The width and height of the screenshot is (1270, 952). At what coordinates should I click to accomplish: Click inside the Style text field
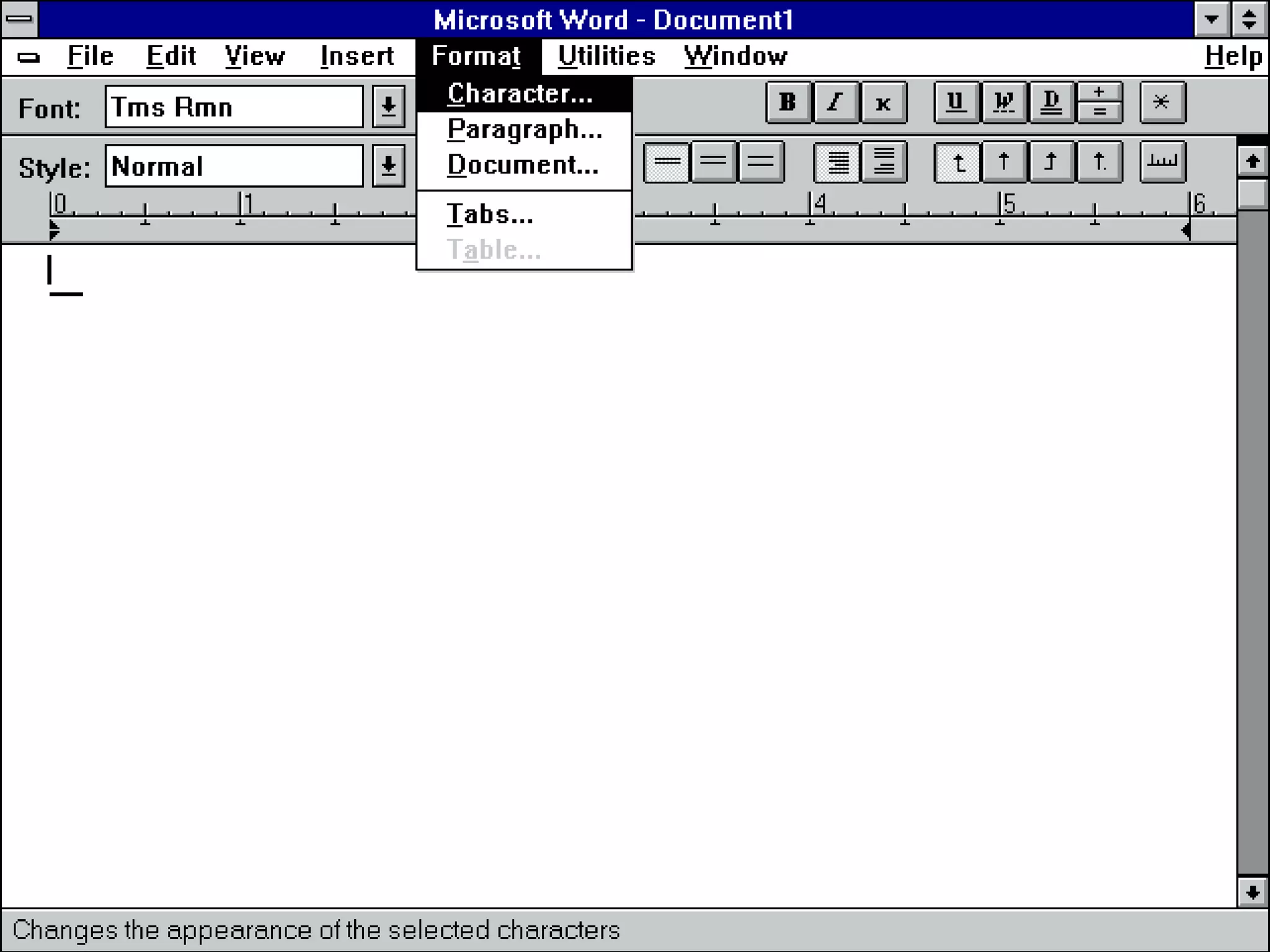coord(234,166)
